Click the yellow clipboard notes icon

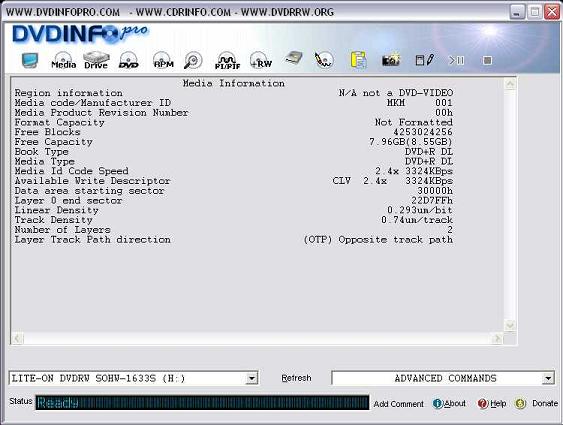(x=358, y=60)
